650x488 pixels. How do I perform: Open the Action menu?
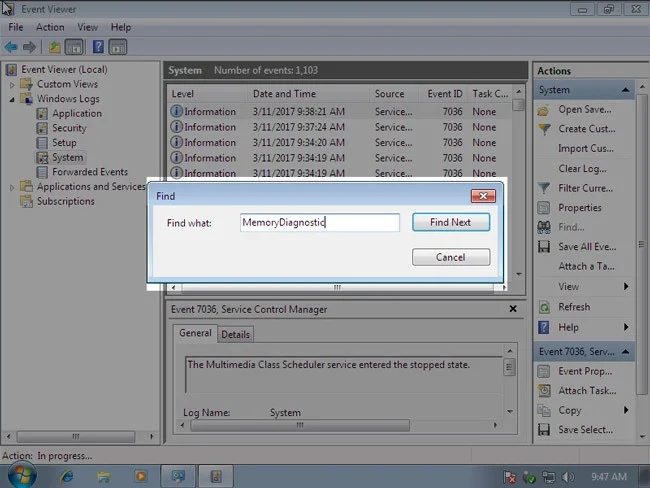pos(50,27)
